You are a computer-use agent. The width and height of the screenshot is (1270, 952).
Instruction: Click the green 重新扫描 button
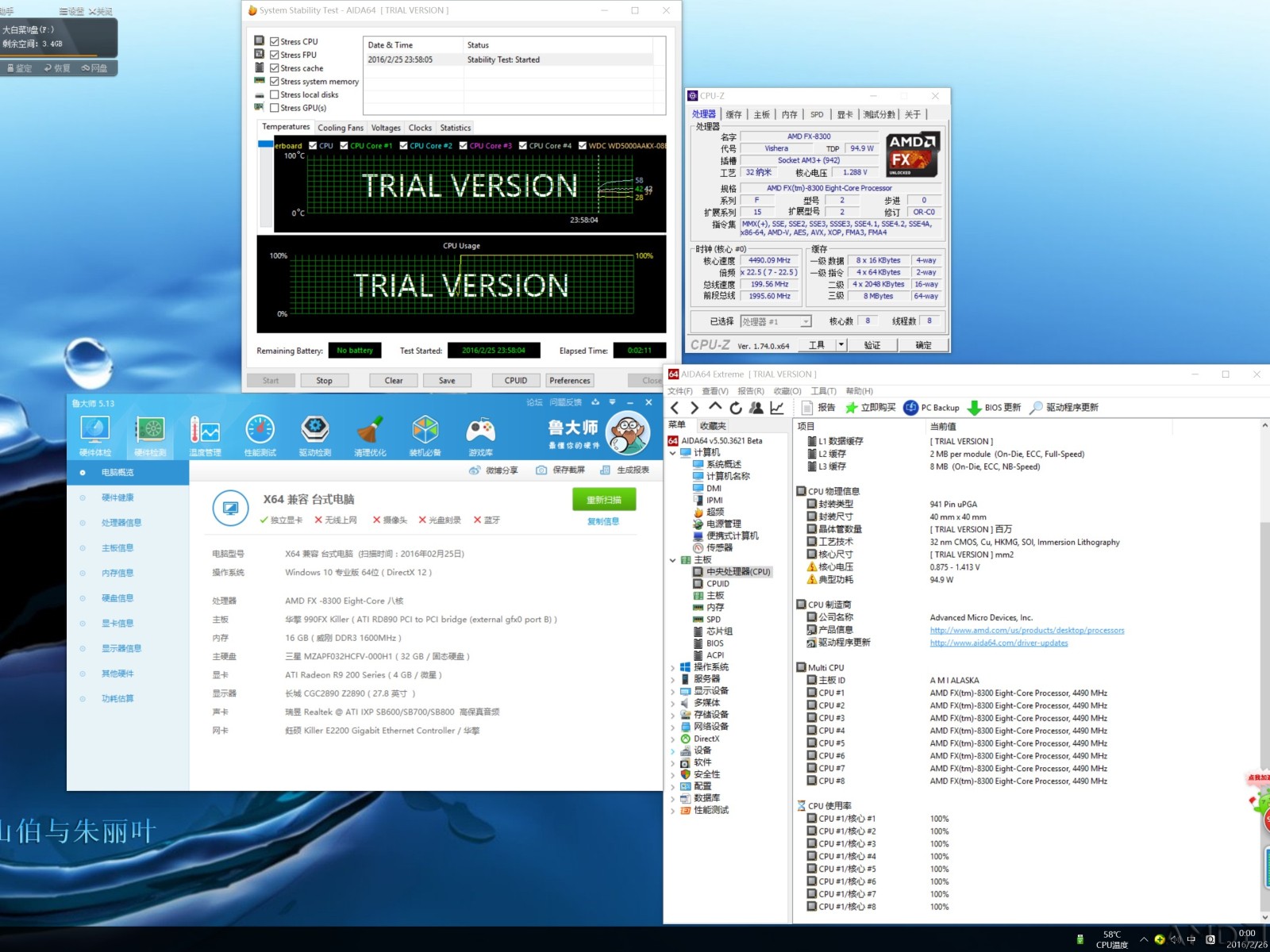(x=604, y=500)
